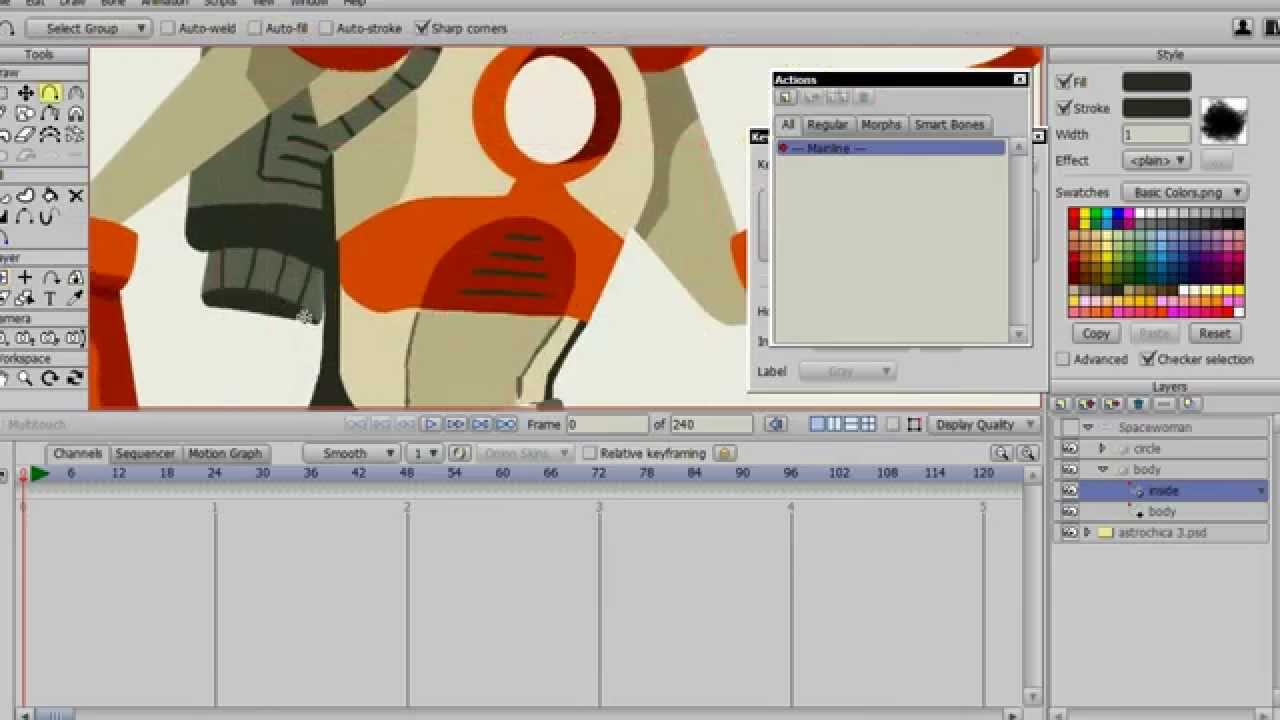Click the timeline zoom-in magnifier
The image size is (1280, 720).
click(x=1027, y=453)
